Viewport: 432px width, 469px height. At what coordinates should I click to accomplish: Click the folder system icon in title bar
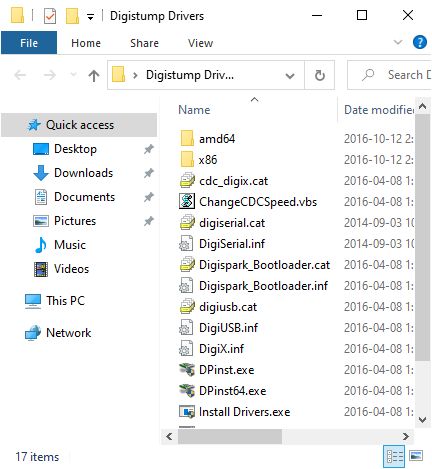[17, 16]
